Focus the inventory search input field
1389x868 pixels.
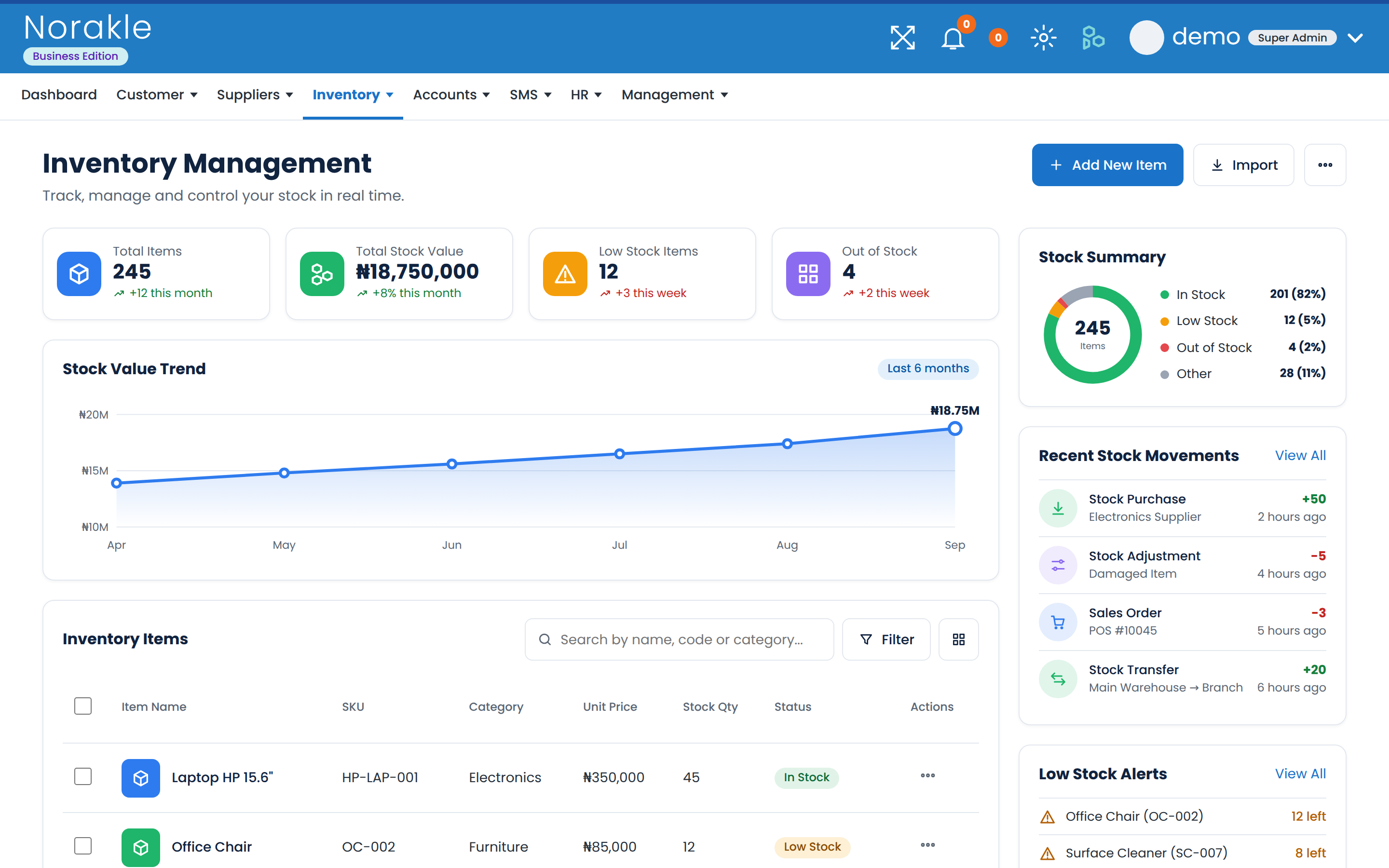(x=679, y=639)
